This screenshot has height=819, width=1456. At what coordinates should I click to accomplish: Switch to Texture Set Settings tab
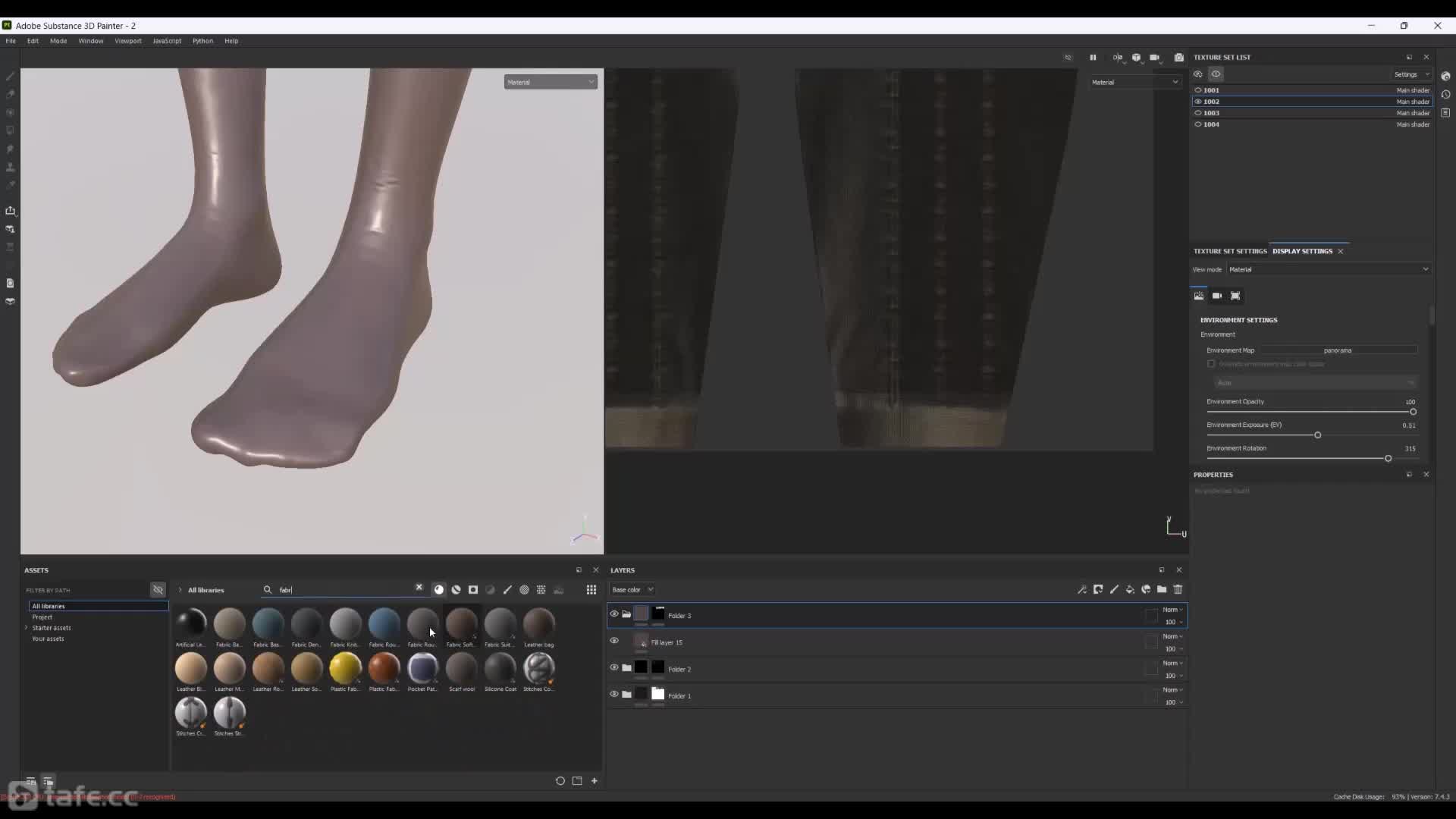[x=1229, y=251]
